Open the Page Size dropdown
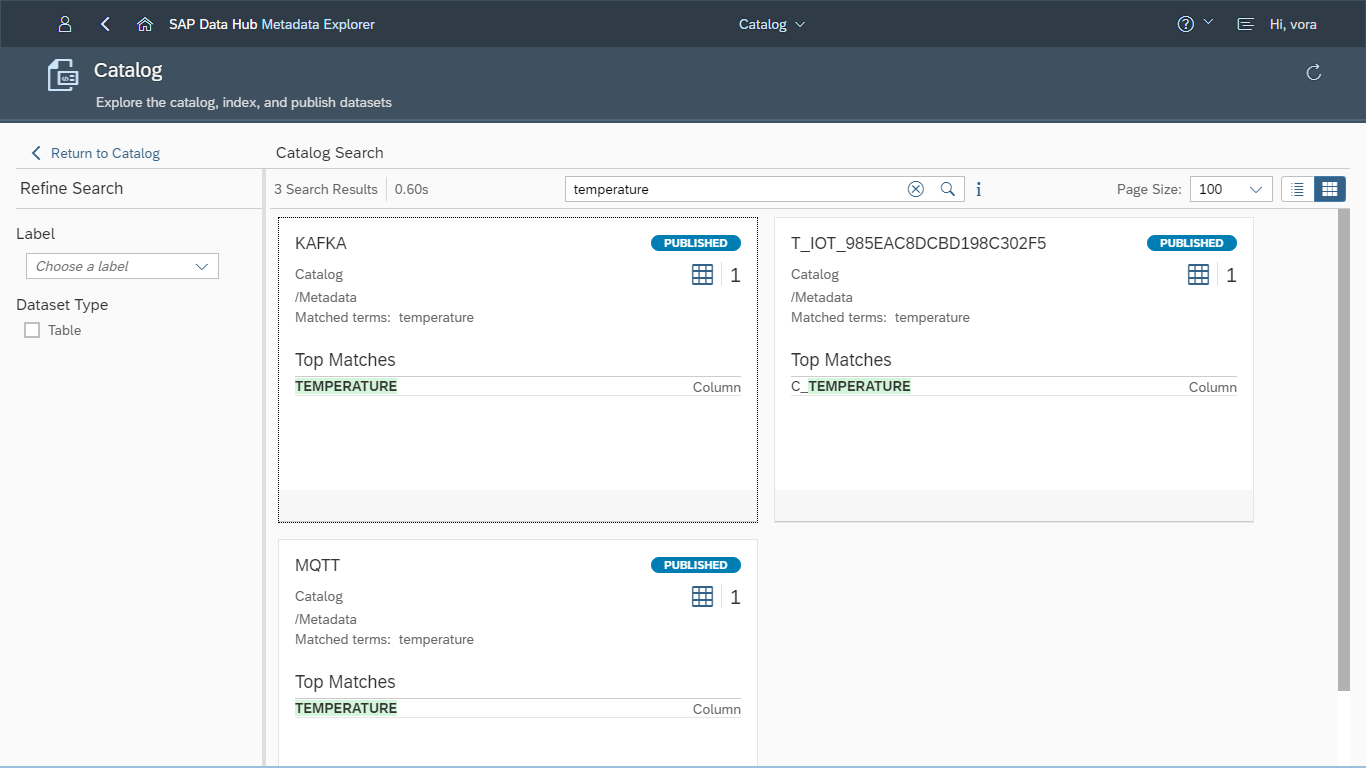Viewport: 1366px width, 768px height. pyautogui.click(x=1230, y=188)
